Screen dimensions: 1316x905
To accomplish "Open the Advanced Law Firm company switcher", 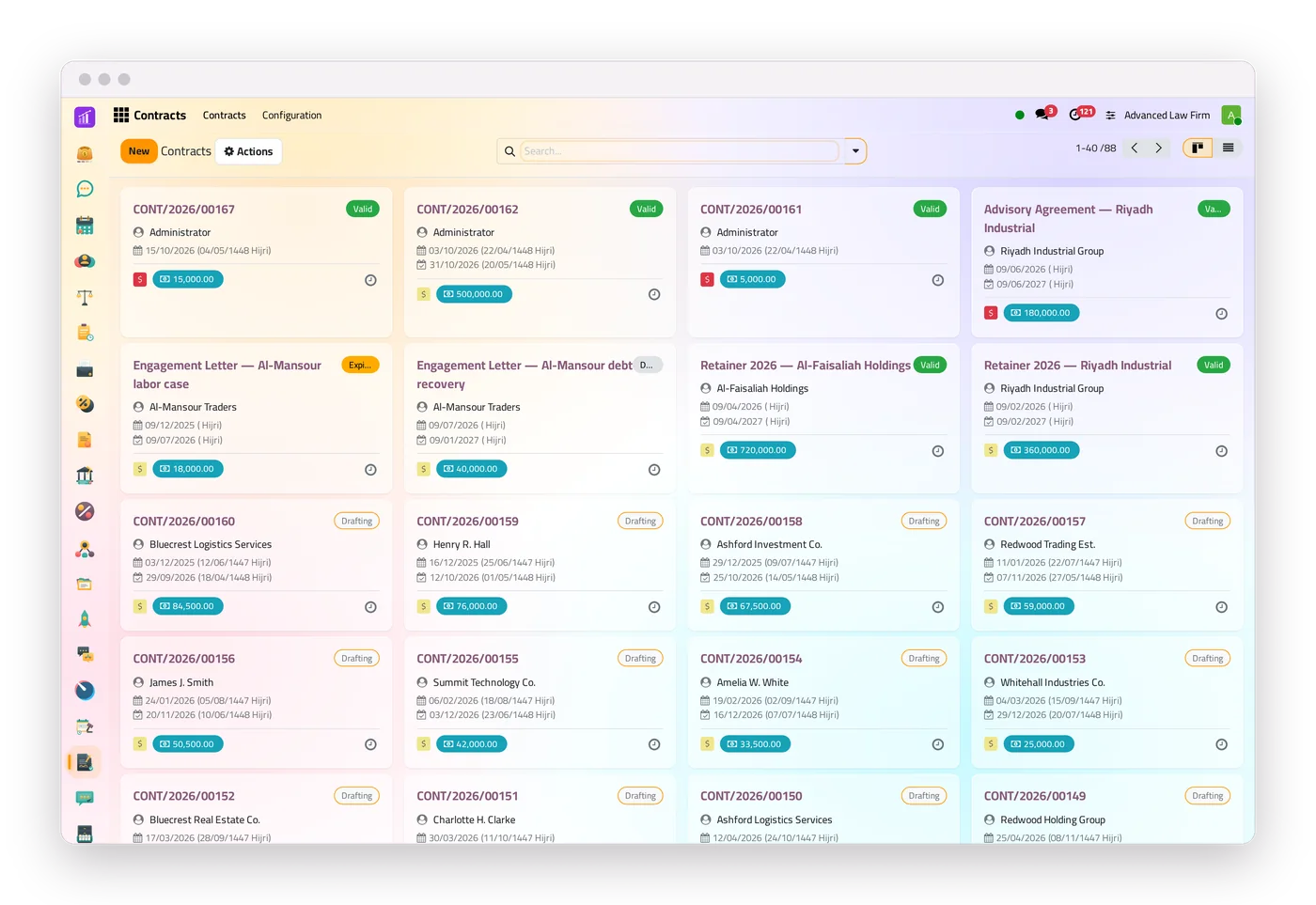I will point(1158,116).
